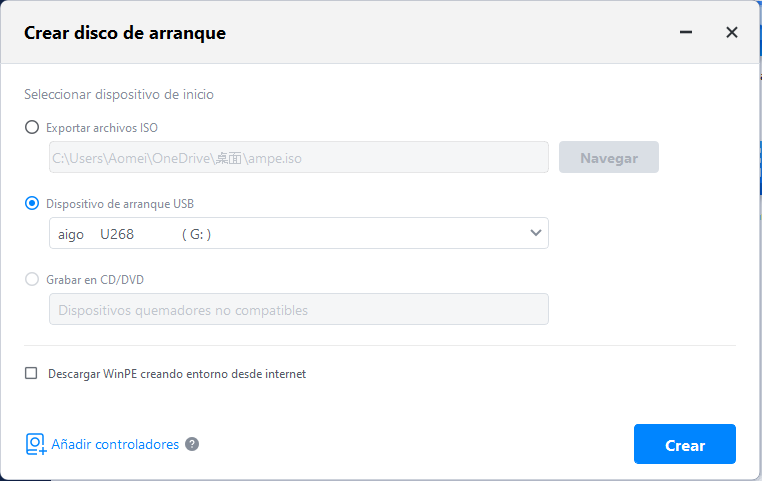Click the Exportar archivos ISO label text
Screen dimensions: 762x481
pyautogui.click(x=102, y=128)
